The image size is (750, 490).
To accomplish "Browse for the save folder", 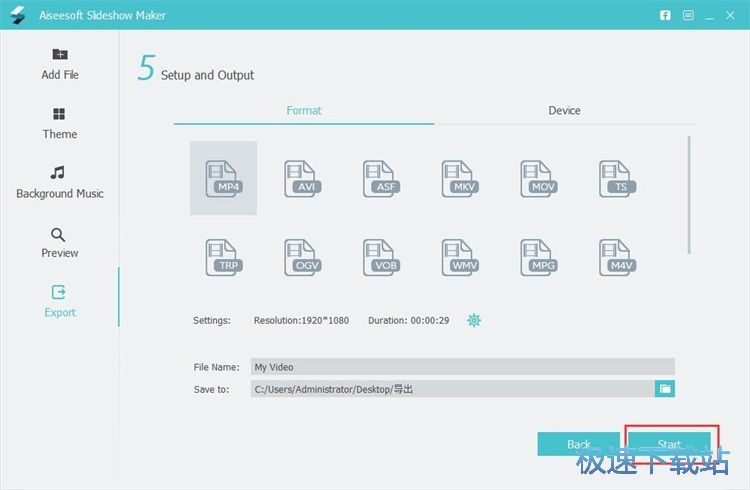I will [665, 389].
